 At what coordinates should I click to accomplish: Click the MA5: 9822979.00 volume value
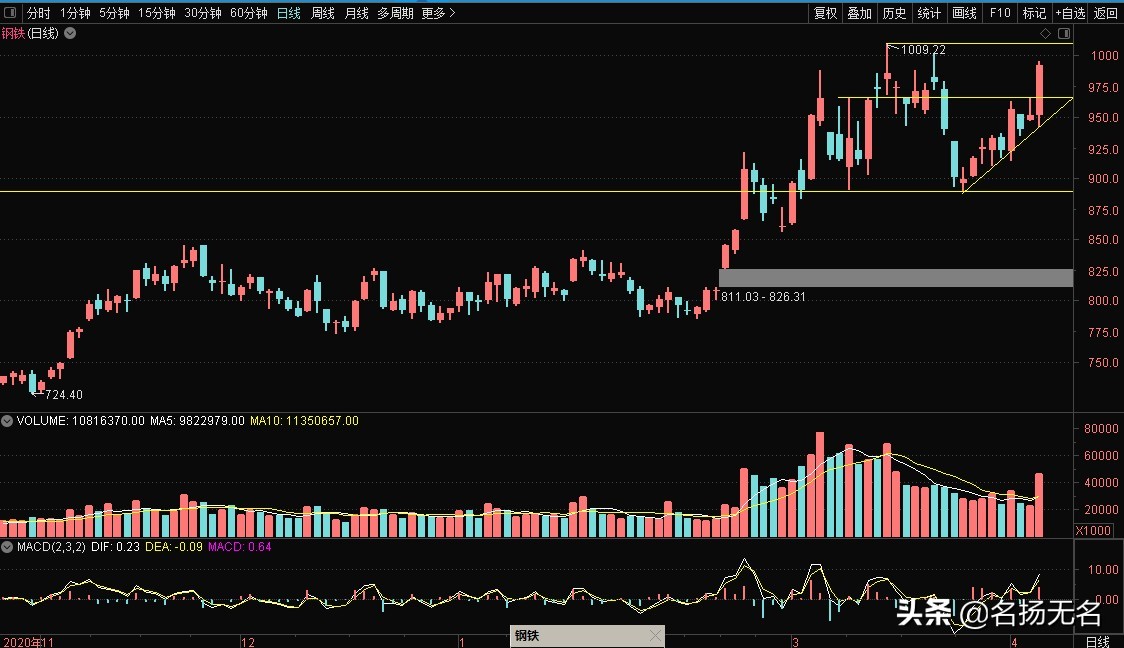[197, 421]
